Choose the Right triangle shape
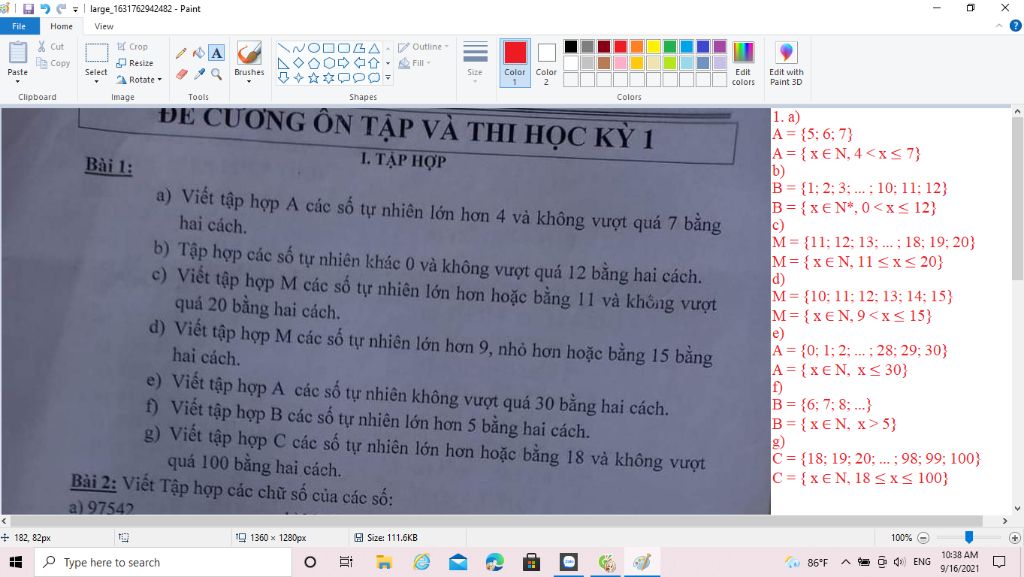1024x577 pixels. click(283, 63)
